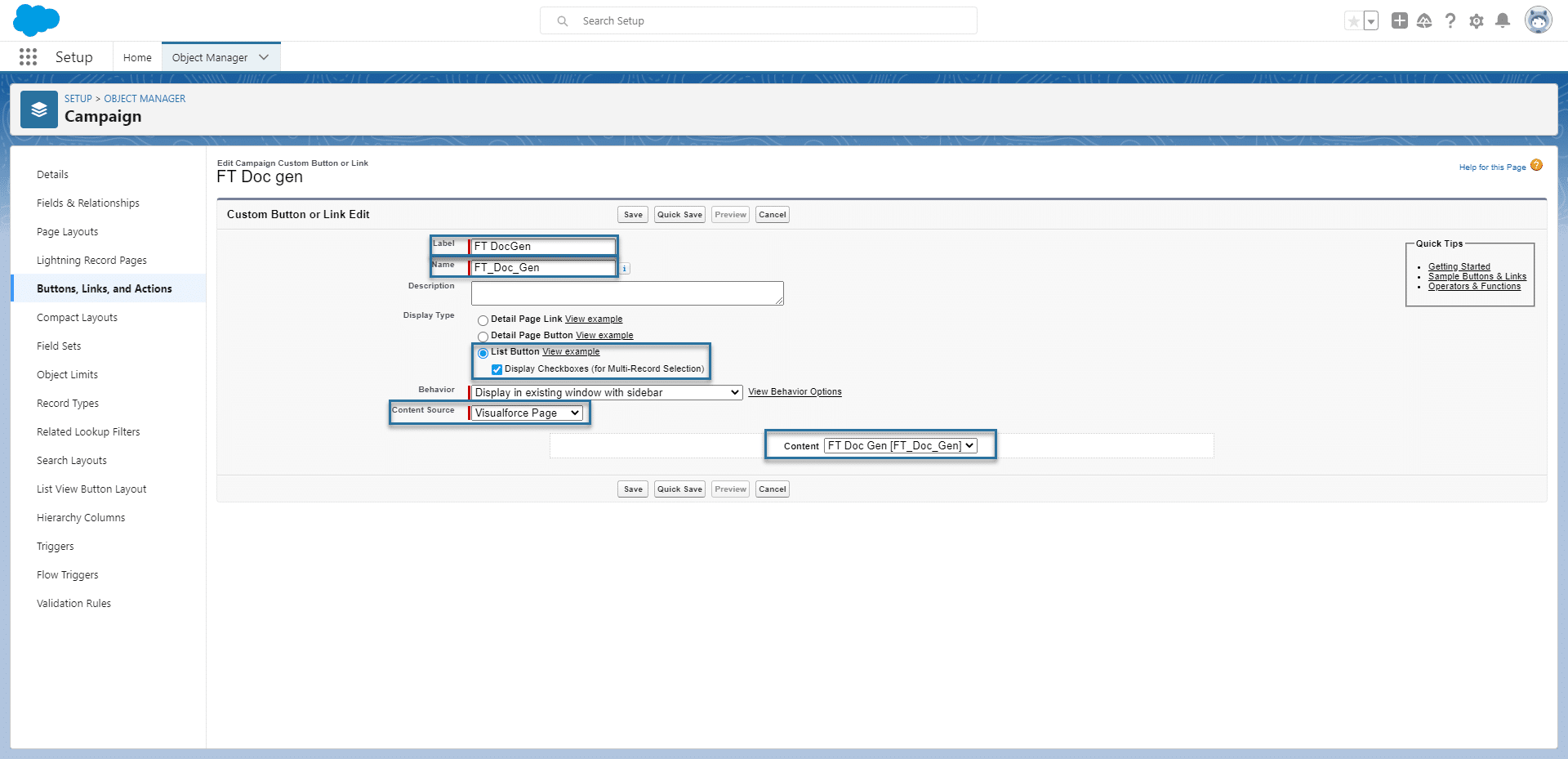Select the Detail Page Link radio button
The height and width of the screenshot is (759, 1568).
click(483, 320)
